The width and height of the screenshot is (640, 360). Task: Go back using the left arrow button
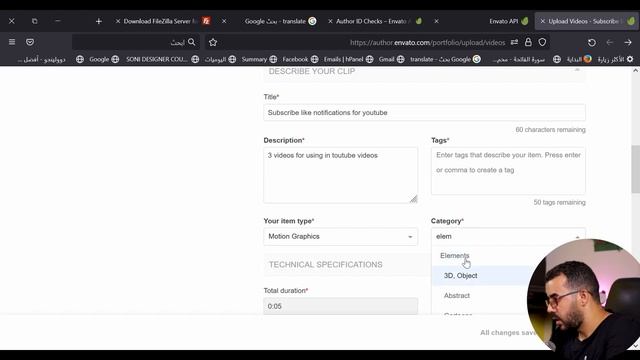pos(609,42)
